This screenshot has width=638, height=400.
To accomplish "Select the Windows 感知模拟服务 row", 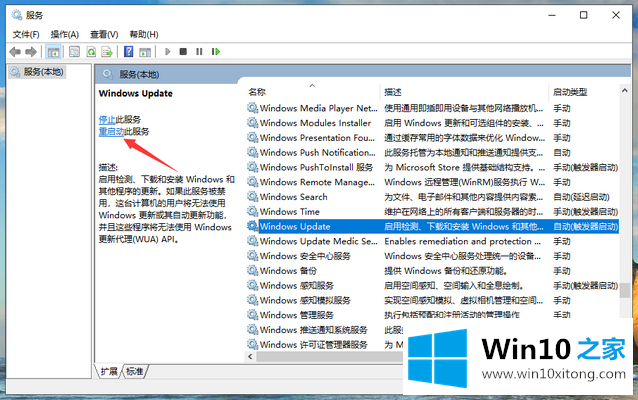I will [x=433, y=300].
